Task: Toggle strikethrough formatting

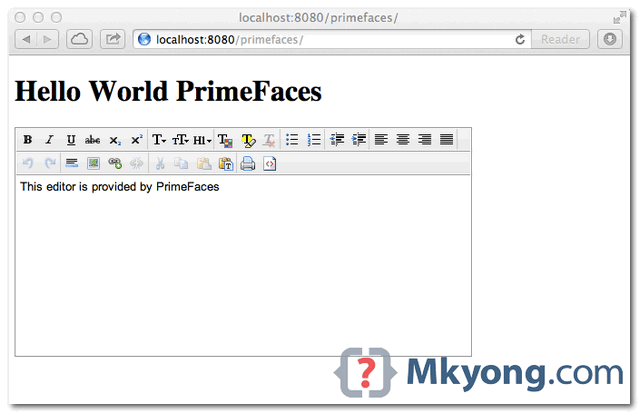Action: [93, 140]
